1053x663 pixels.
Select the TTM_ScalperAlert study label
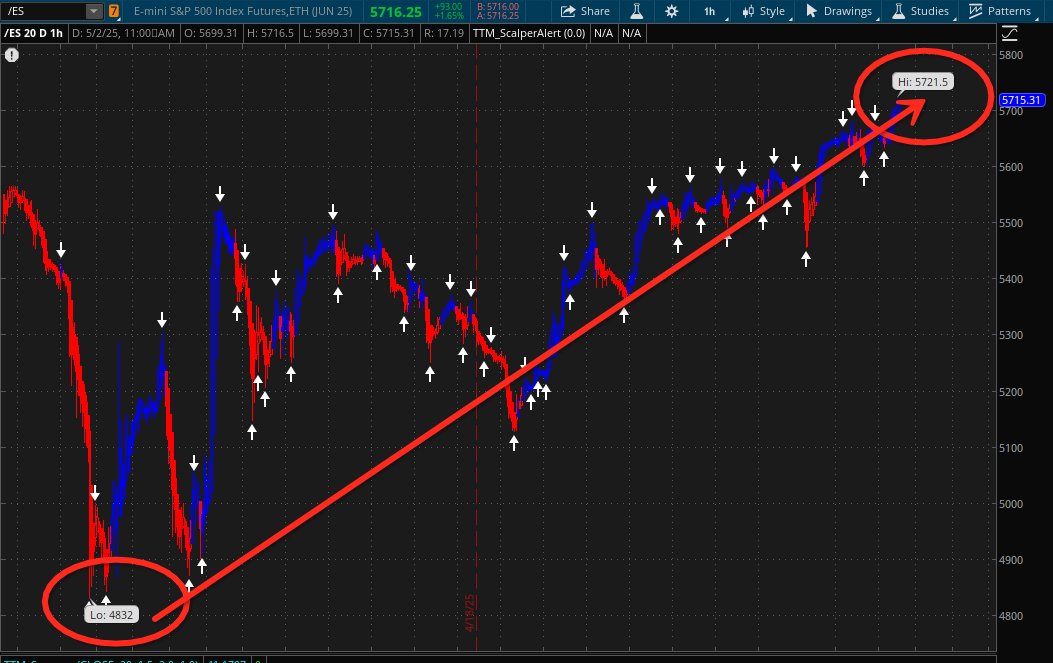(x=528, y=33)
